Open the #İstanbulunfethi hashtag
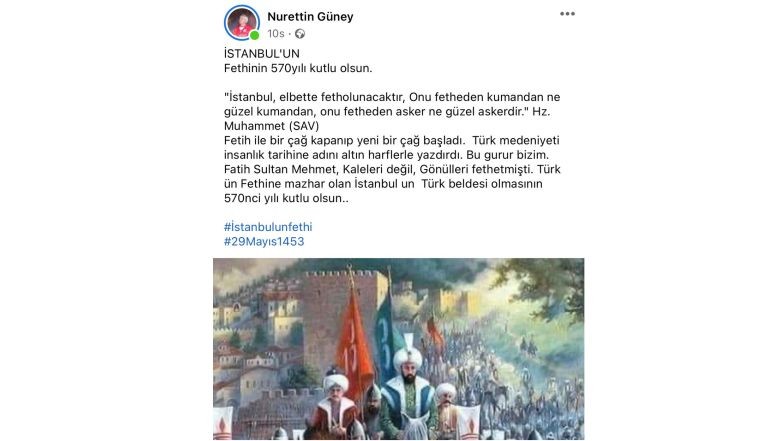The height and width of the screenshot is (441, 781). pos(268,227)
